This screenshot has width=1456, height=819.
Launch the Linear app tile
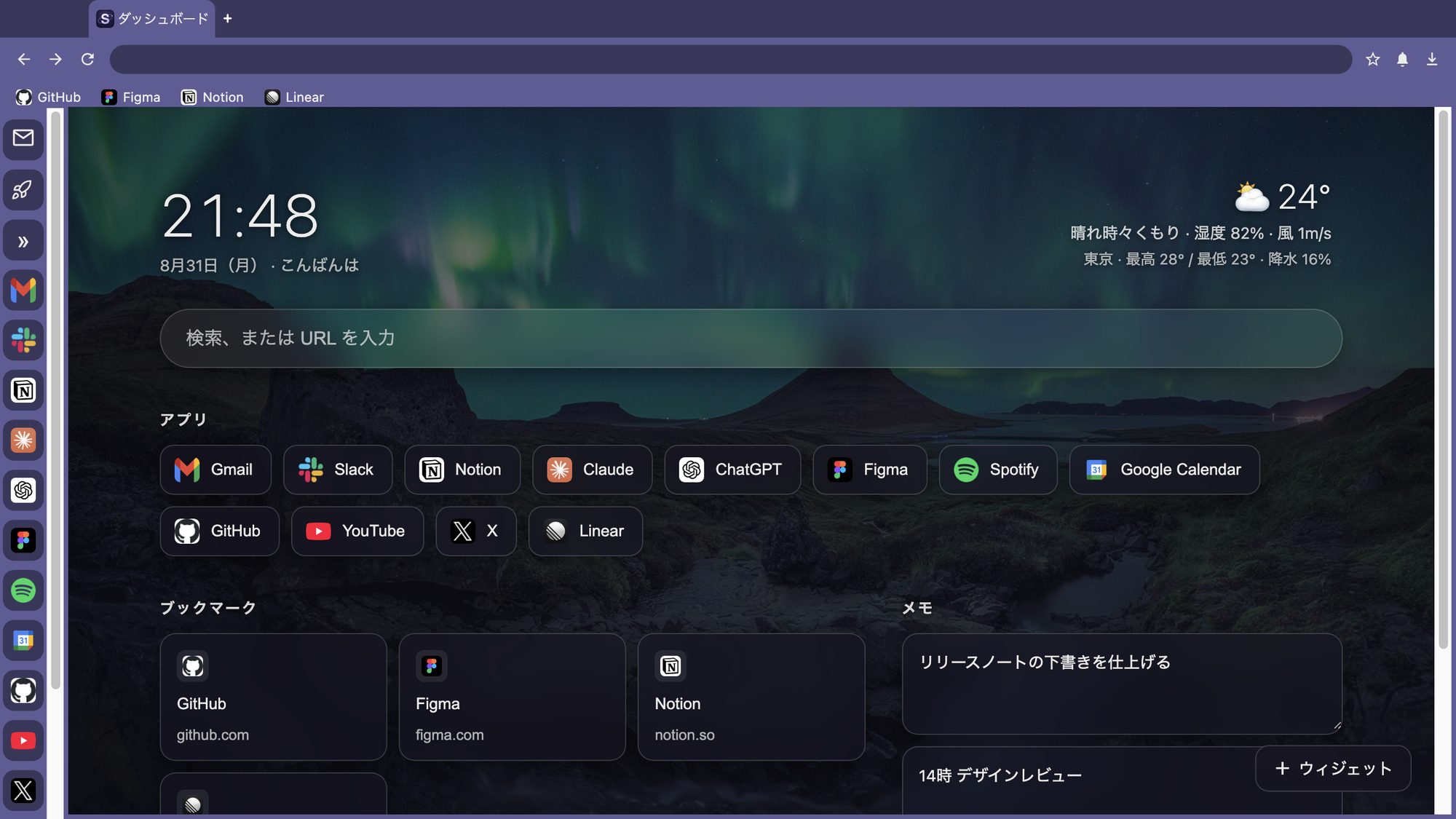tap(586, 531)
